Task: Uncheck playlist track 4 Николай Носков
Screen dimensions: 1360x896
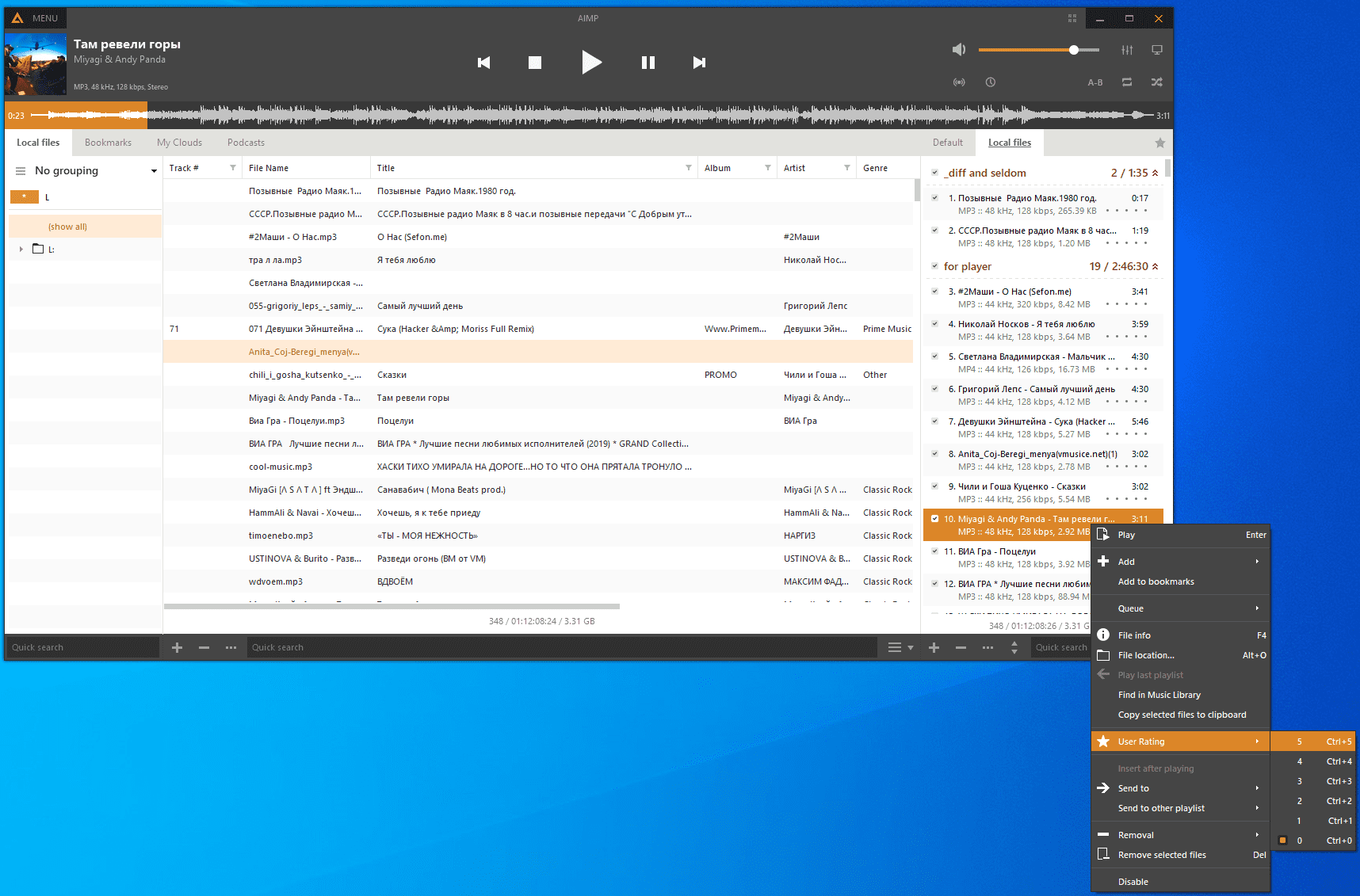Action: 935,324
